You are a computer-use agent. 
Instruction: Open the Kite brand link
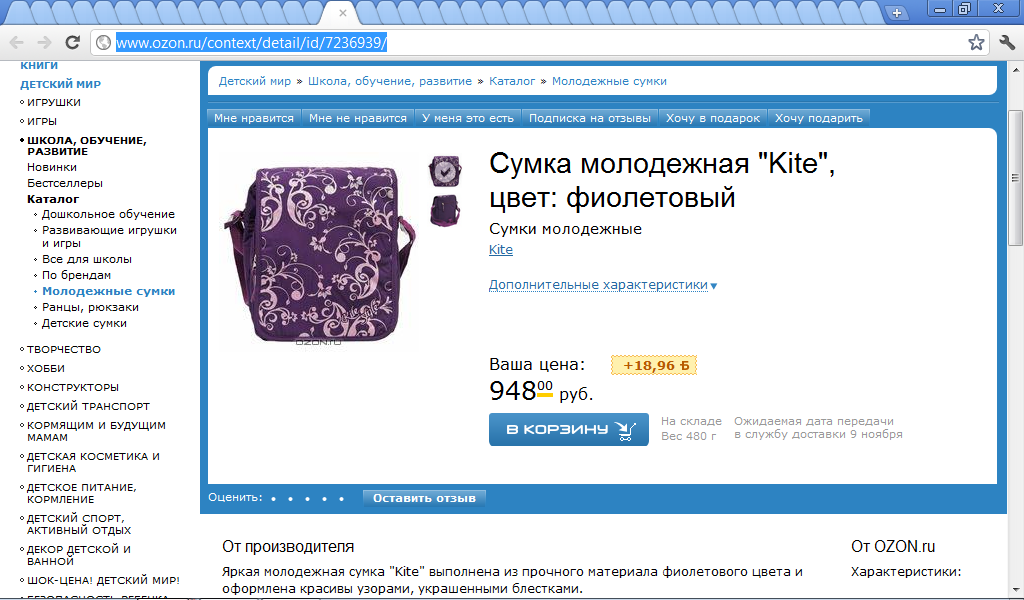(x=501, y=249)
